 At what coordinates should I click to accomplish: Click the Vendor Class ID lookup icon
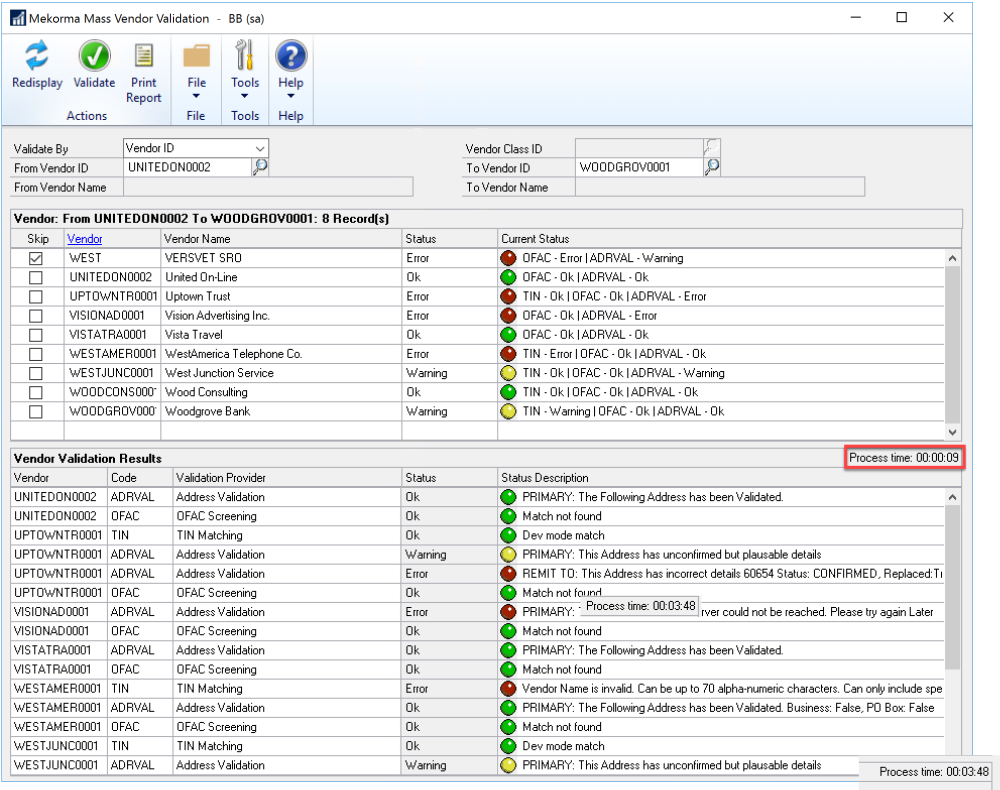pyautogui.click(x=712, y=148)
